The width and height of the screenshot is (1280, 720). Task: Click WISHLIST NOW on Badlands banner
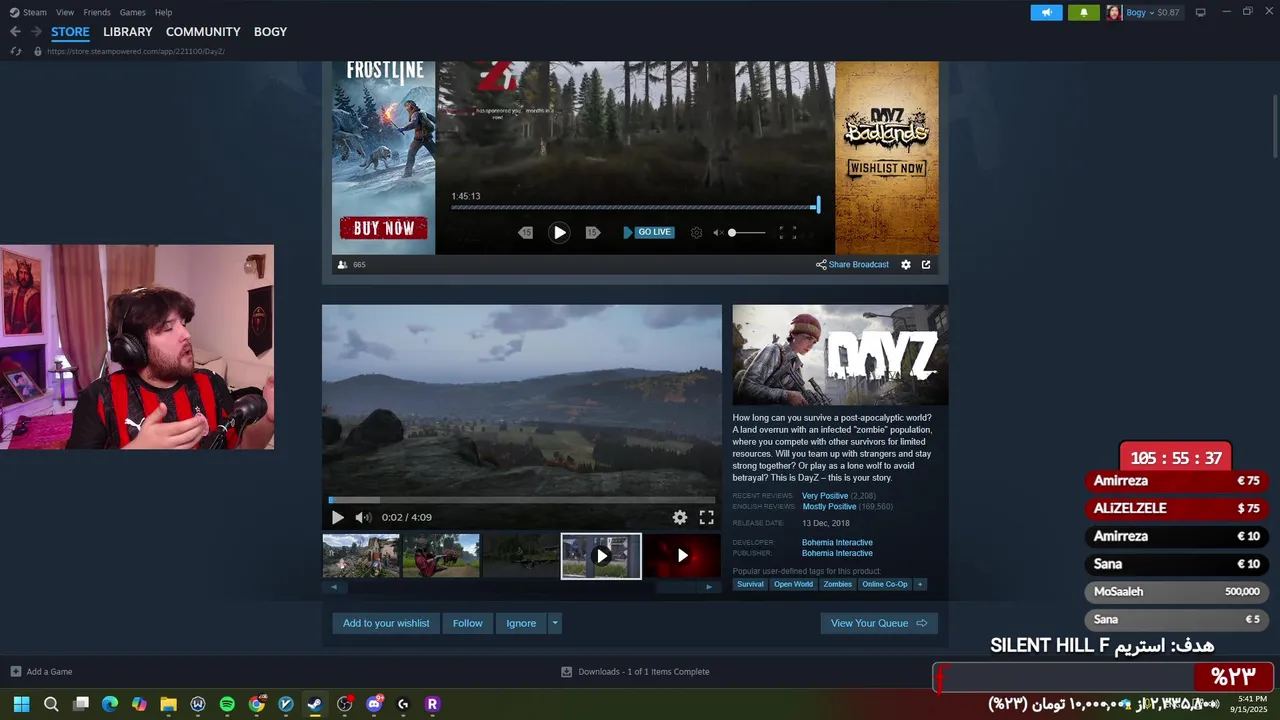pos(887,168)
